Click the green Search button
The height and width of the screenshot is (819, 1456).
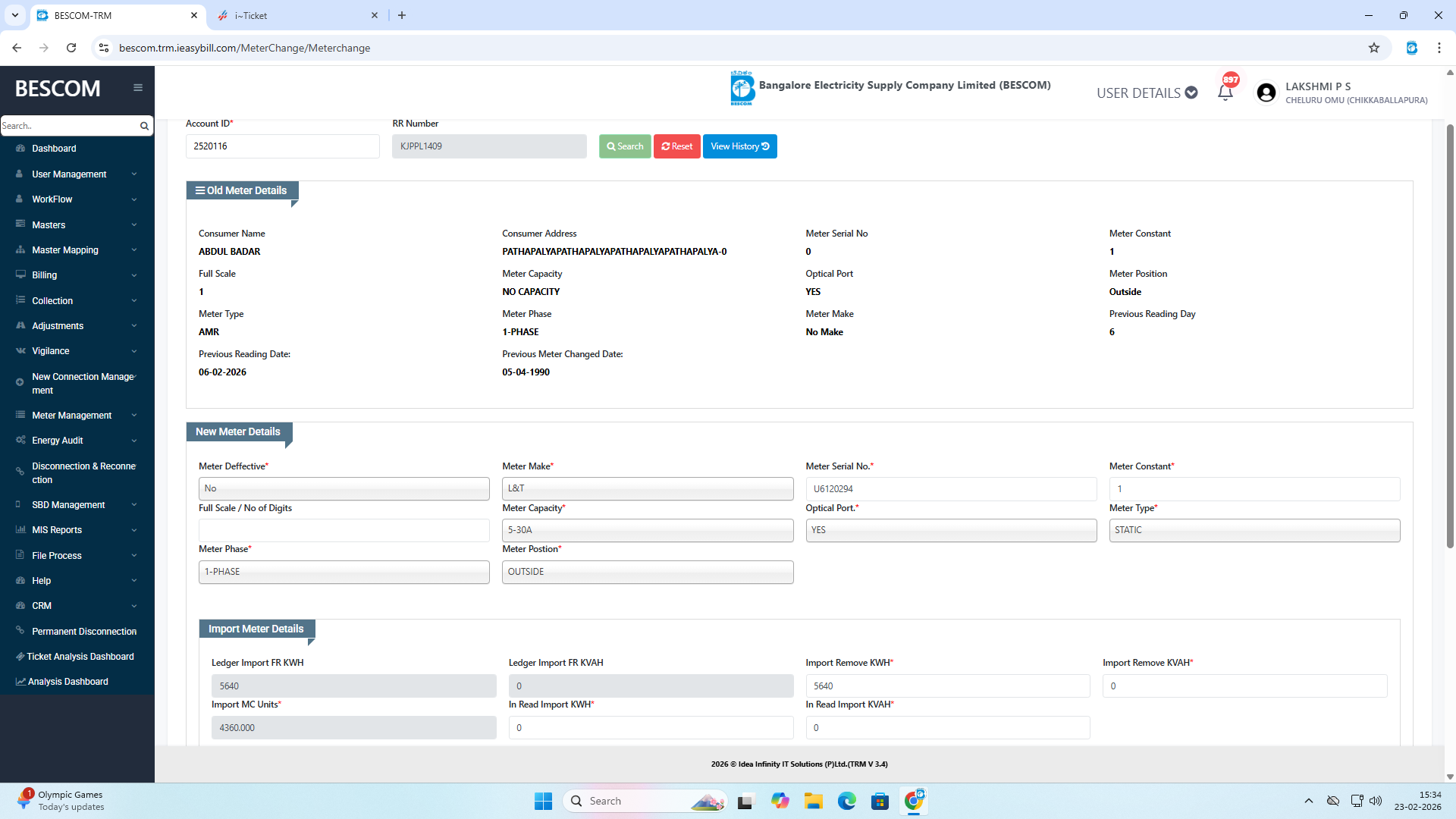625,146
